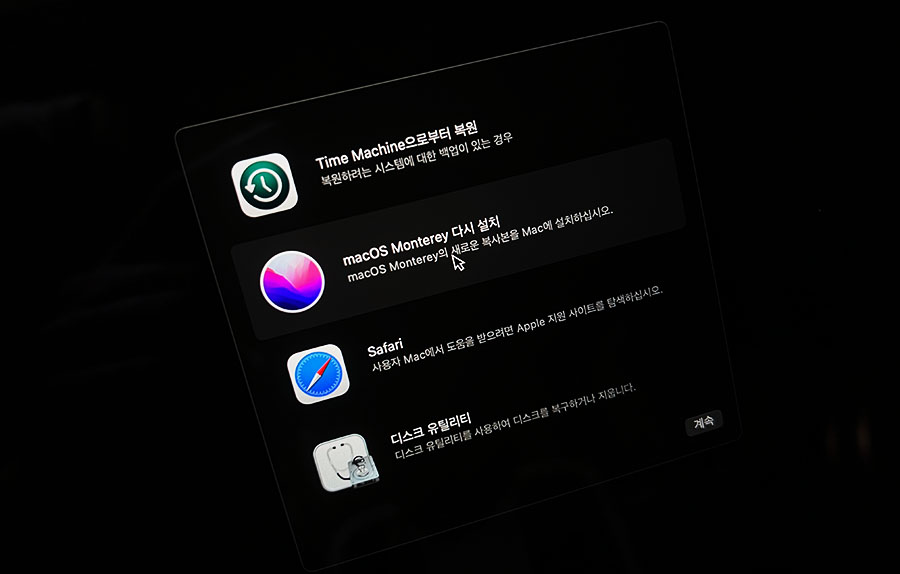Click the Time Machine restore icon

tap(264, 185)
